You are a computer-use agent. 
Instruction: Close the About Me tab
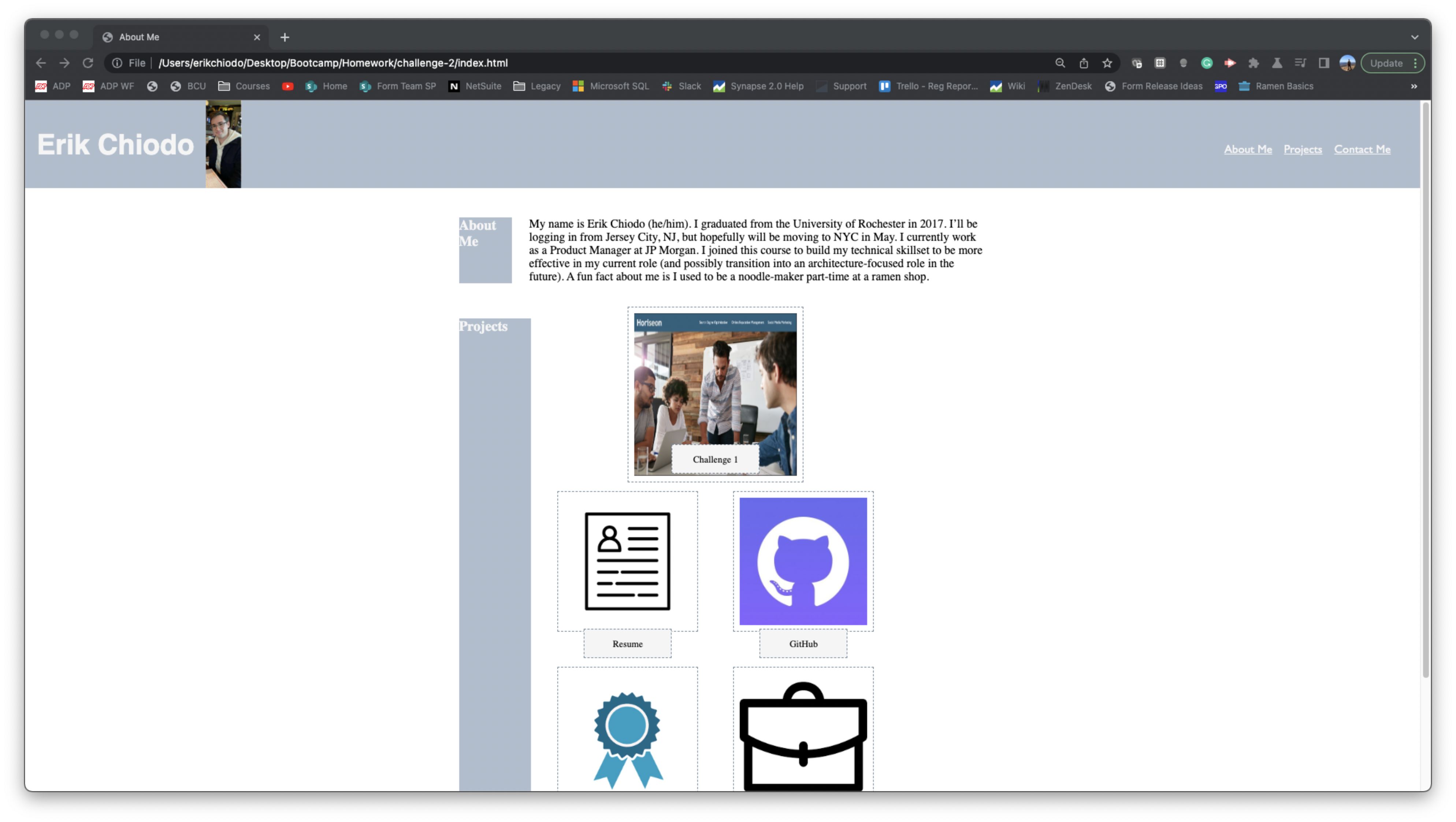click(x=257, y=37)
